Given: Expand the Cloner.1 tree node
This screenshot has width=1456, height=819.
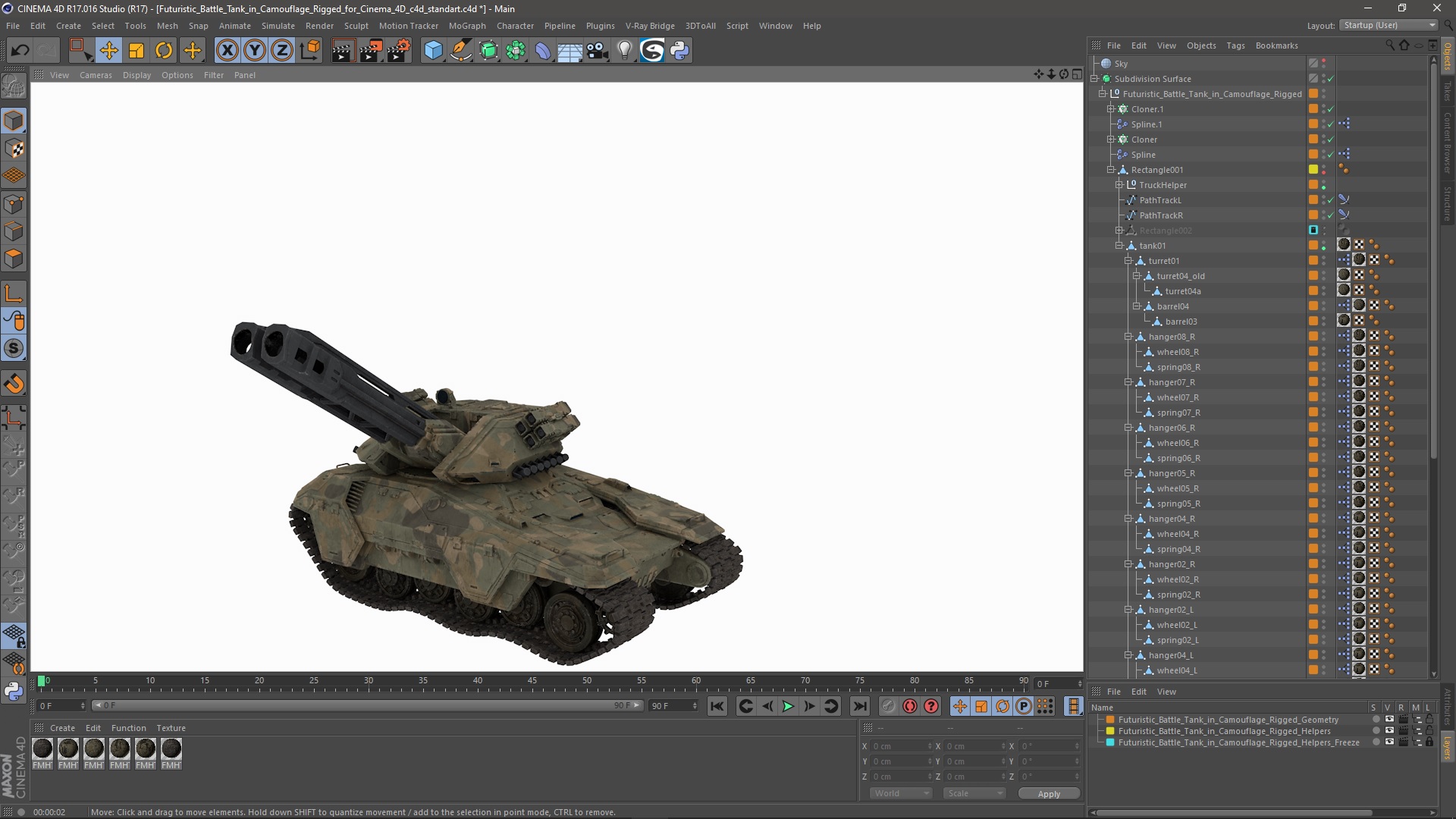Looking at the screenshot, I should [1111, 109].
